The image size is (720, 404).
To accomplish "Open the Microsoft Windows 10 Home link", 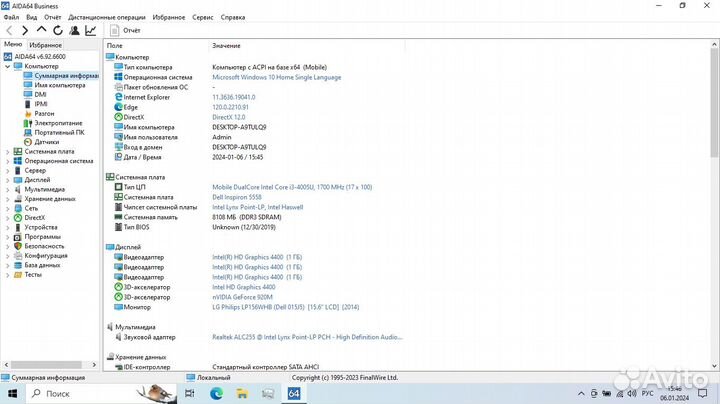I will [276, 77].
